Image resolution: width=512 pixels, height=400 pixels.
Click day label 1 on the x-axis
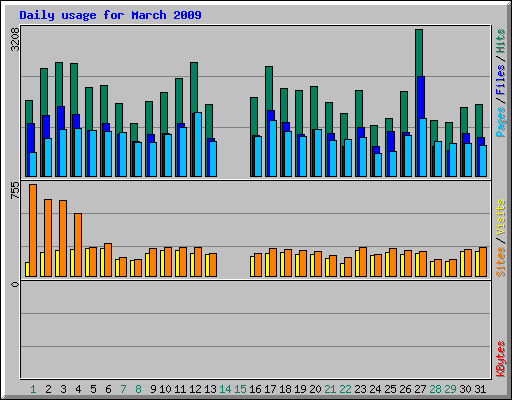(x=33, y=389)
